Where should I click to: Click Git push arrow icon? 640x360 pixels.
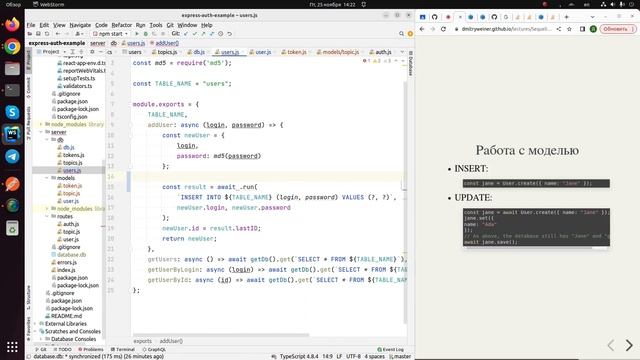[x=203, y=34]
